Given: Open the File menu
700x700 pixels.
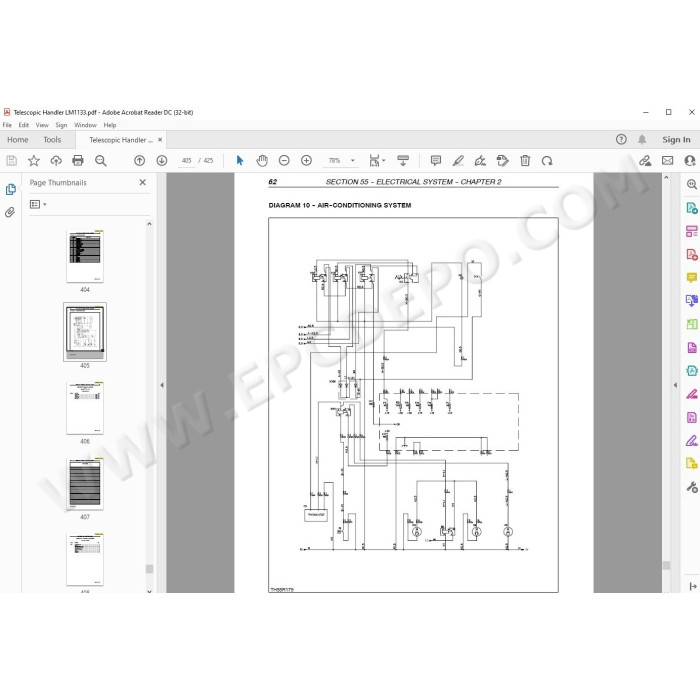Looking at the screenshot, I should pyautogui.click(x=8, y=125).
